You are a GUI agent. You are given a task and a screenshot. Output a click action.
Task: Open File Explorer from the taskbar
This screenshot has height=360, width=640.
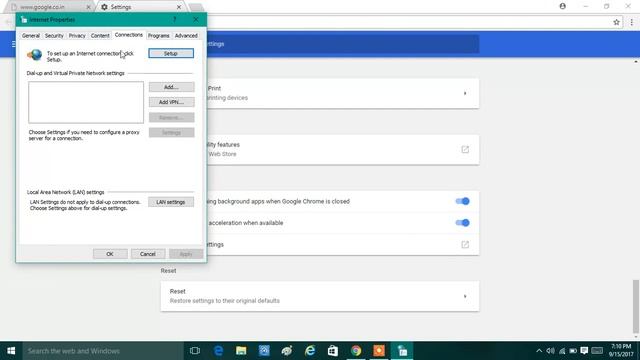coord(241,351)
